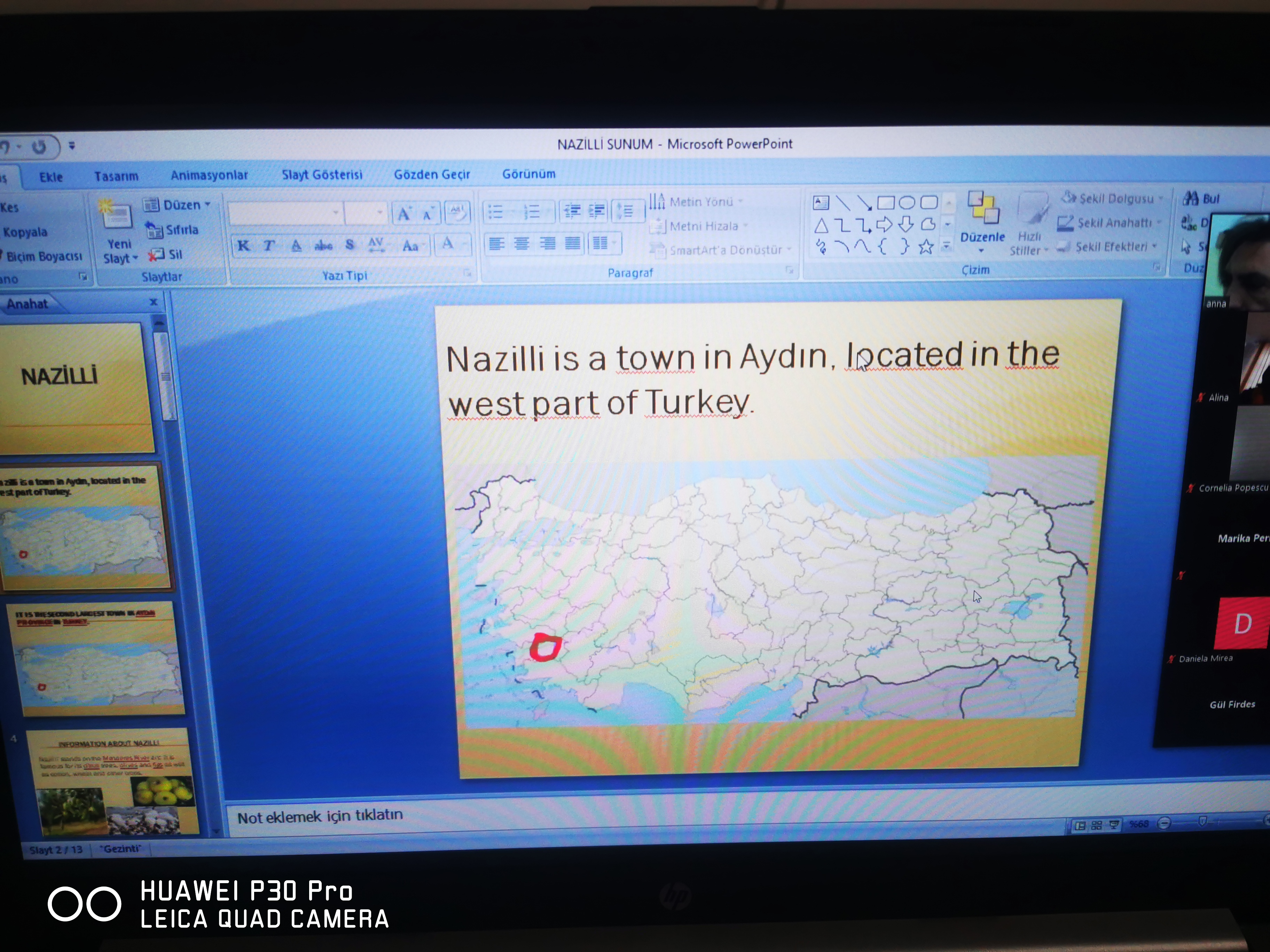Select the right arrow shape tool

(884, 224)
